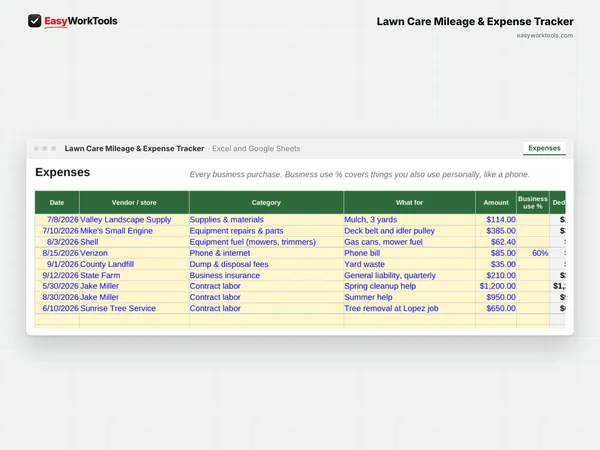Click the $385.00 amount cell
The height and width of the screenshot is (450, 600).
[496, 231]
